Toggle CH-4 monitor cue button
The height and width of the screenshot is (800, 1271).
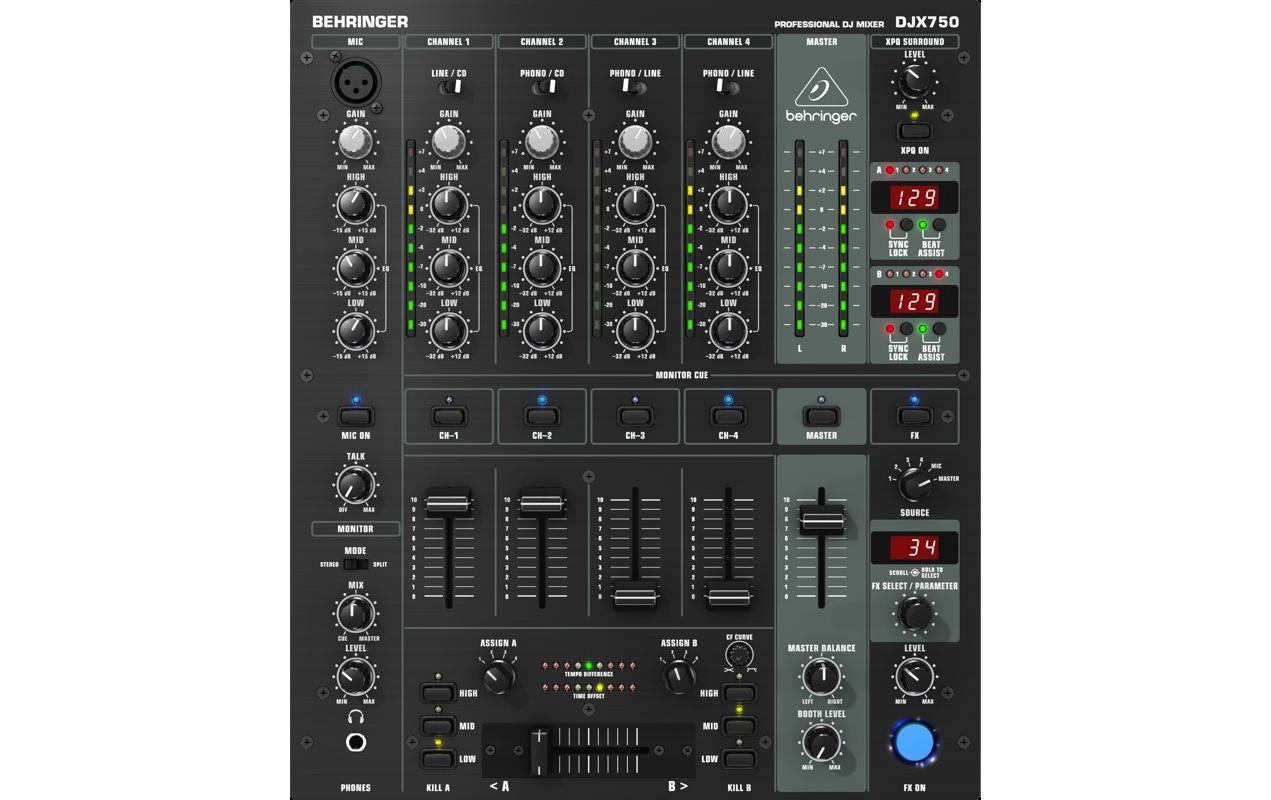pos(728,417)
